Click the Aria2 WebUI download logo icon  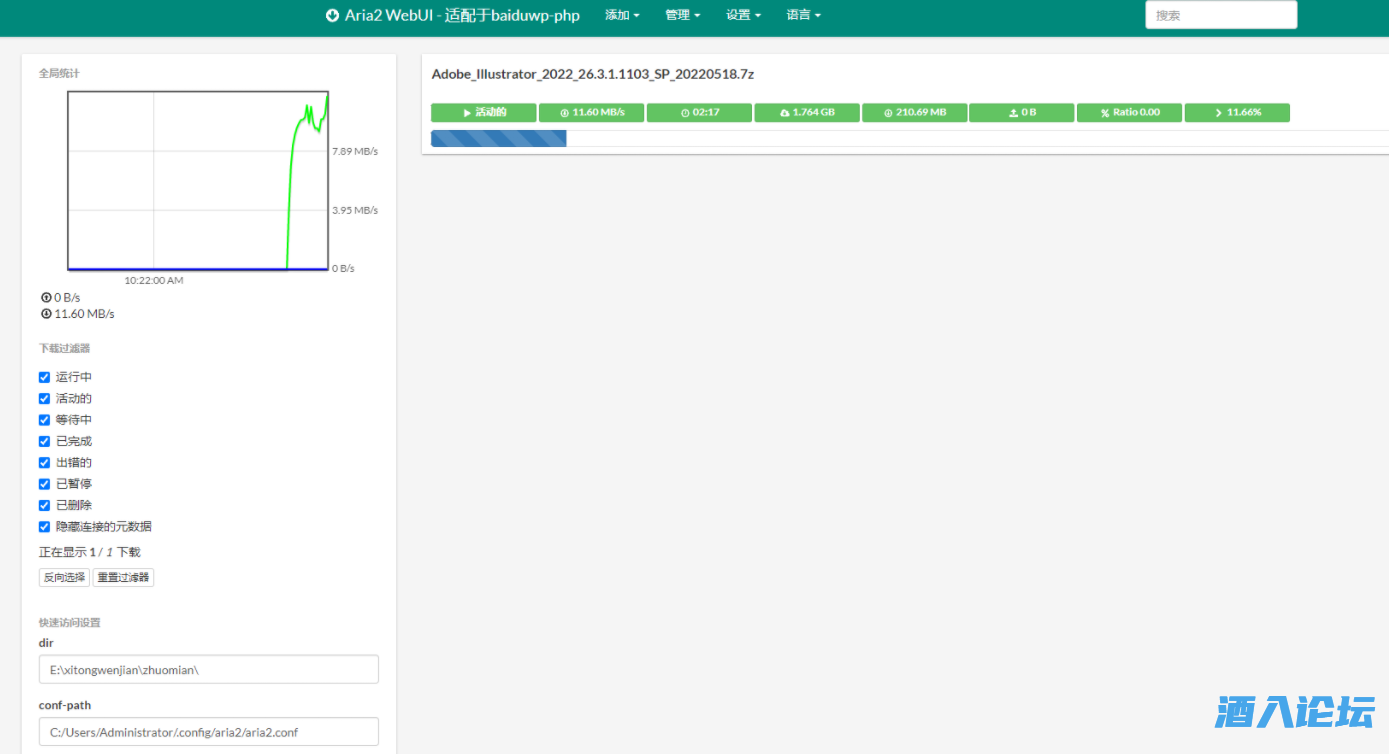coord(332,15)
